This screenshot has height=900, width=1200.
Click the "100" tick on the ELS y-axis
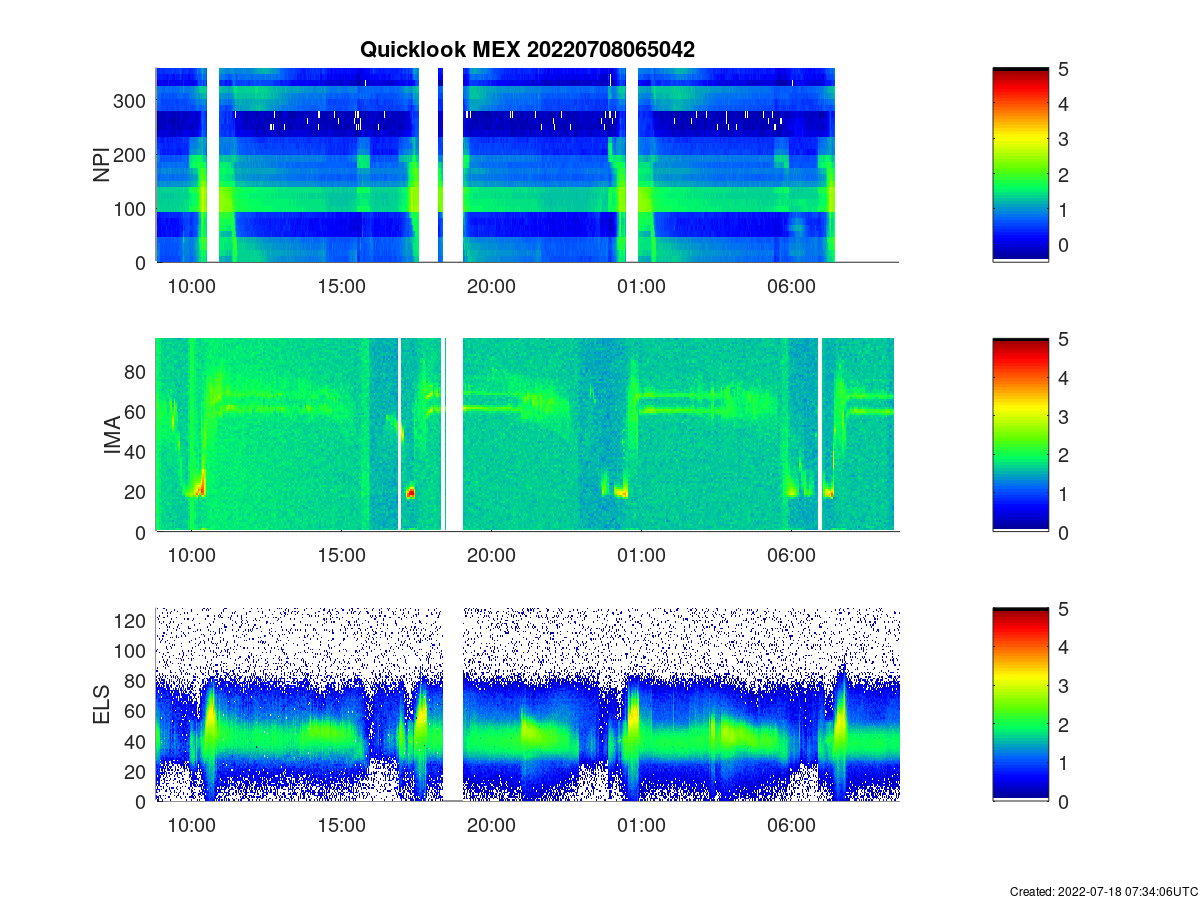pos(132,651)
